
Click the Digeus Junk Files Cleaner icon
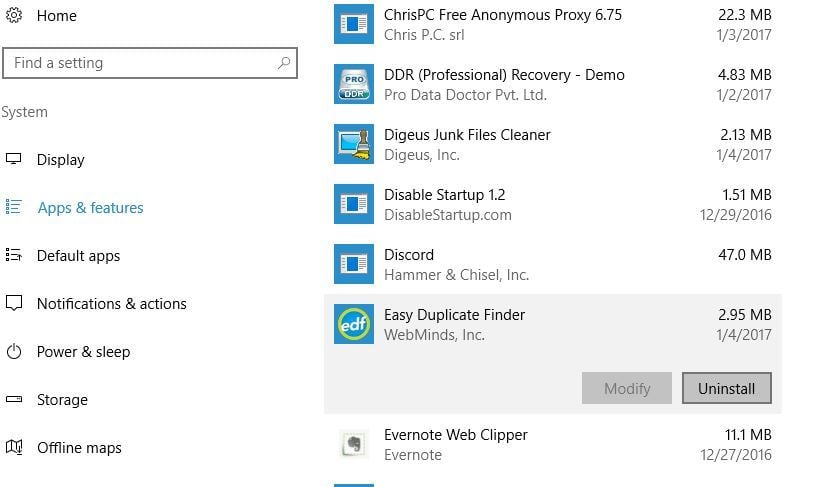[x=354, y=144]
